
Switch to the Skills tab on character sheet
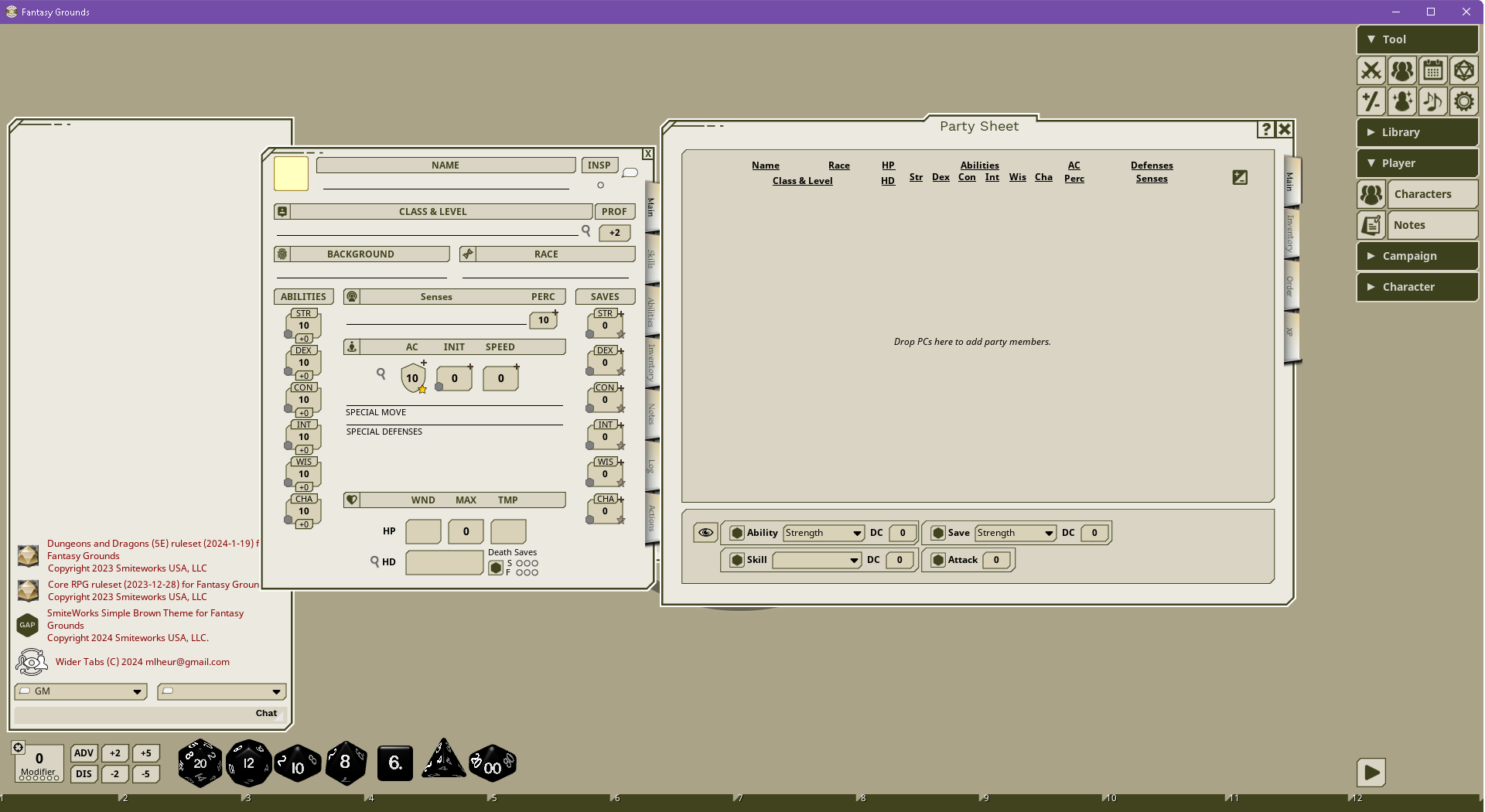[651, 259]
